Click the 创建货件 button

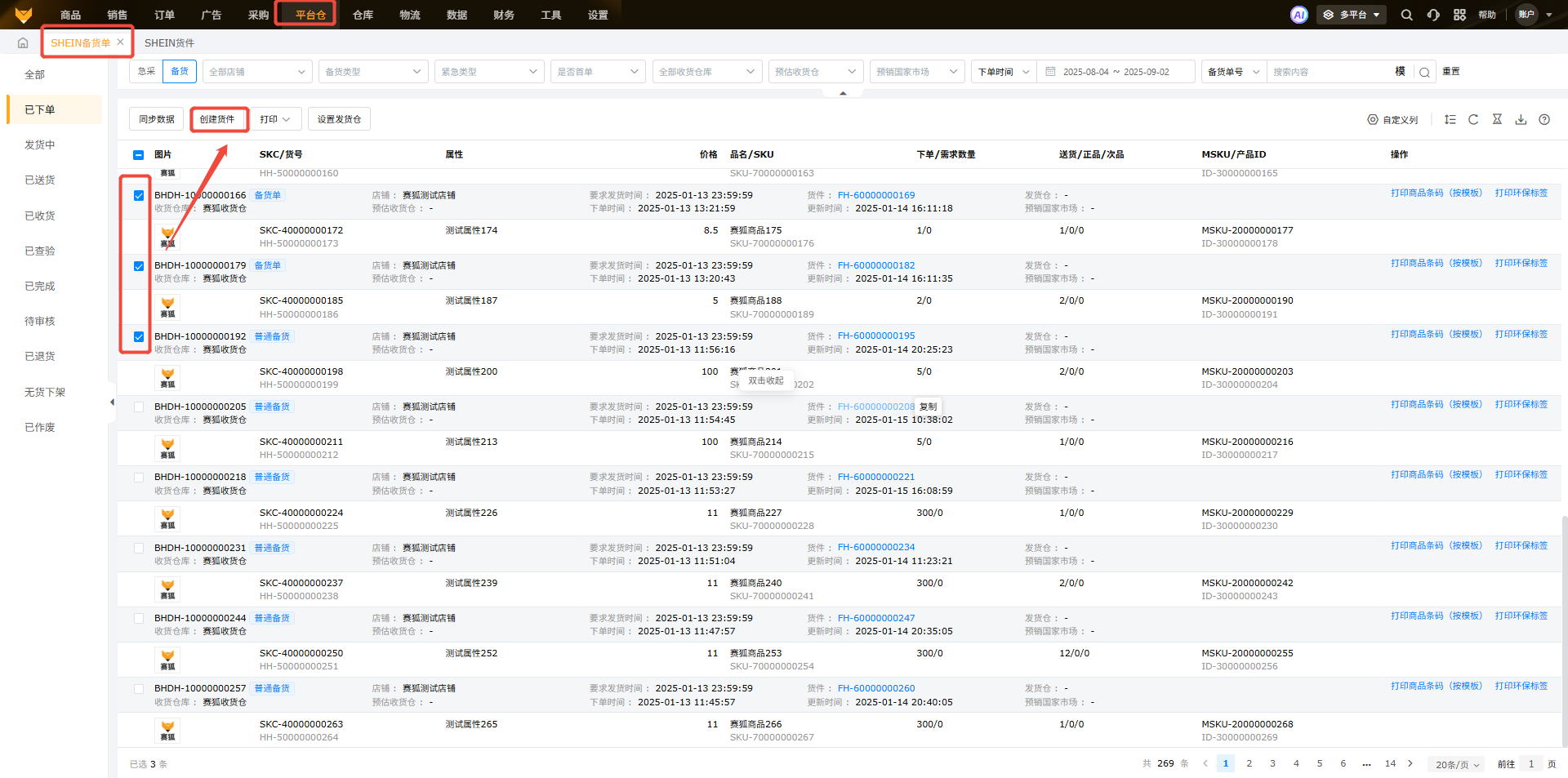[x=217, y=119]
